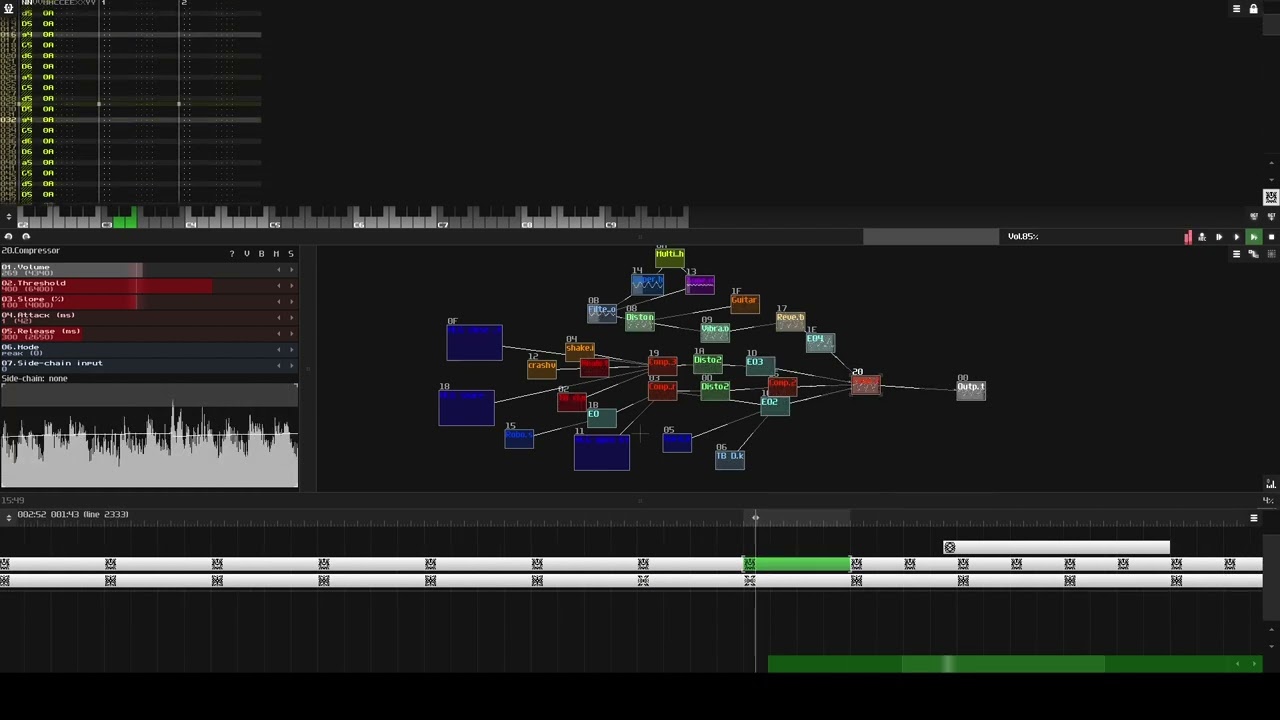Increase 04.Attack value with right arrow

[x=292, y=318]
